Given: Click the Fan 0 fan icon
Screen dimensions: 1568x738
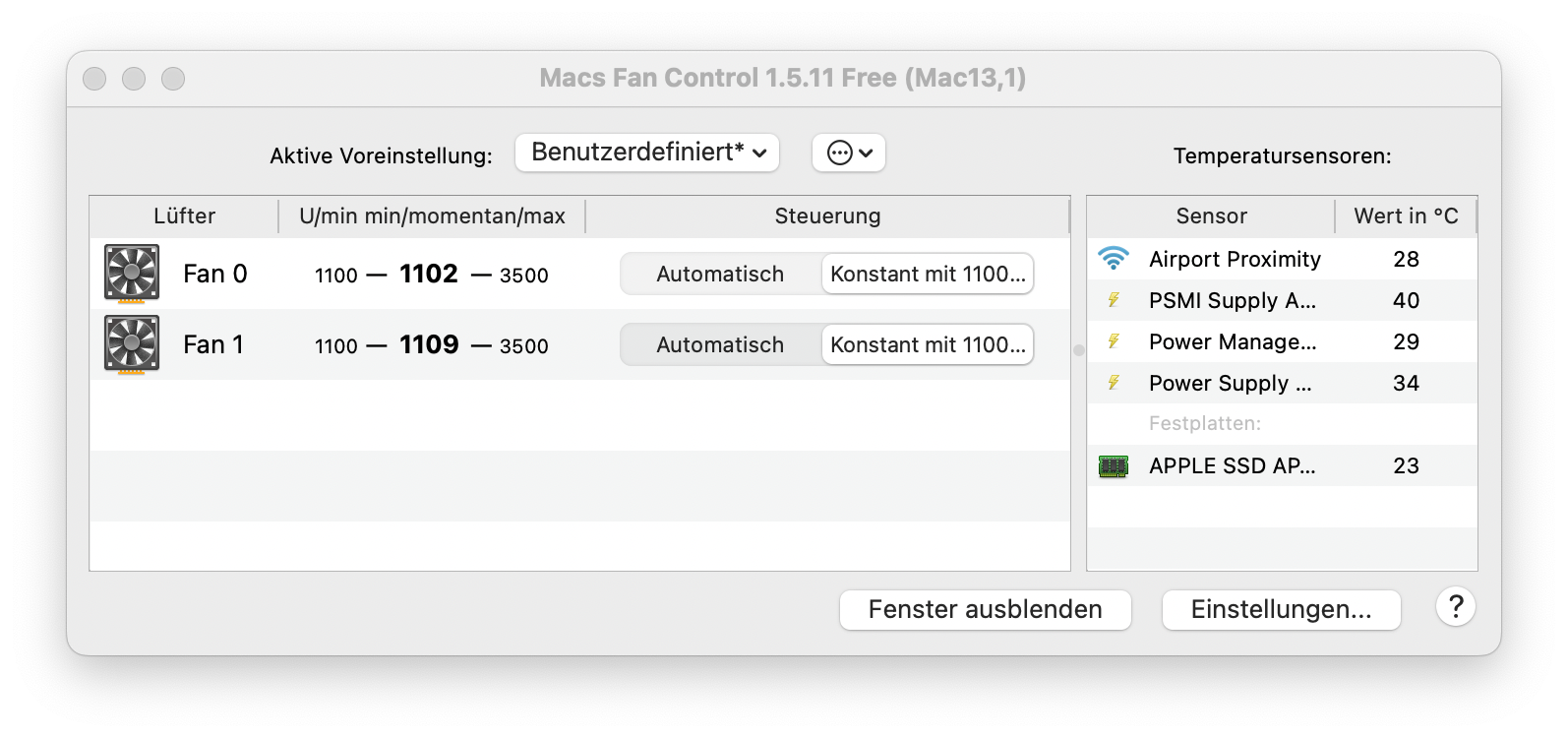Looking at the screenshot, I should 132,274.
